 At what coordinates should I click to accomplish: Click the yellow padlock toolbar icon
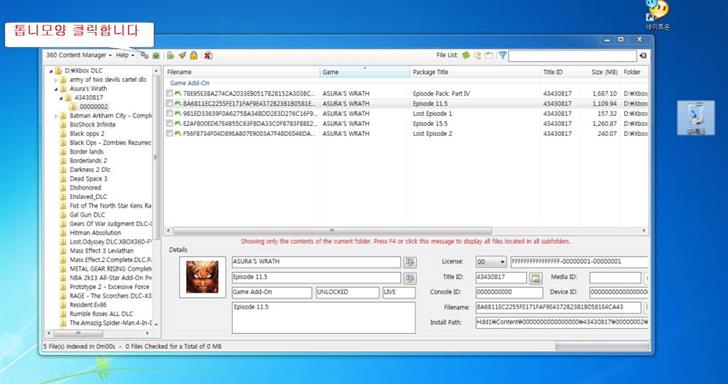[x=194, y=55]
